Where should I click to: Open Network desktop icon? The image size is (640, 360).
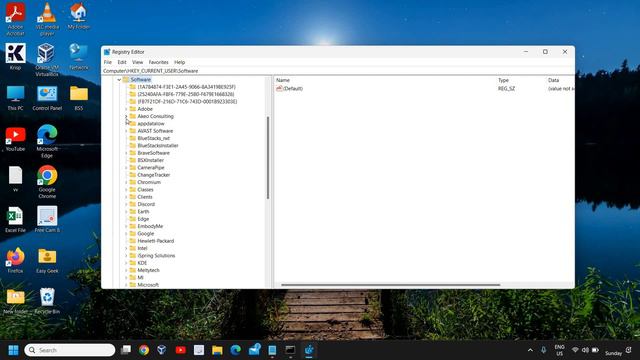click(x=78, y=57)
